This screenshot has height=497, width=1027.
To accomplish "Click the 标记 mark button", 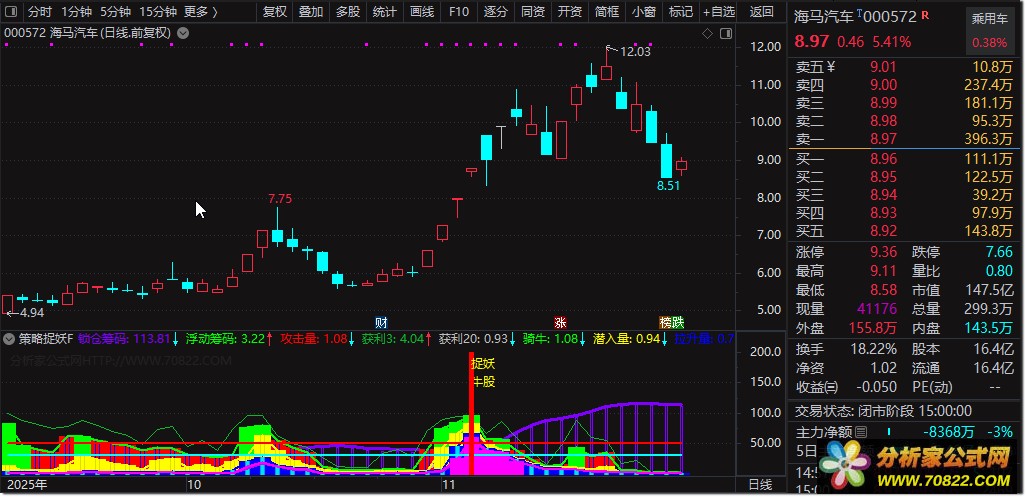I will [681, 12].
